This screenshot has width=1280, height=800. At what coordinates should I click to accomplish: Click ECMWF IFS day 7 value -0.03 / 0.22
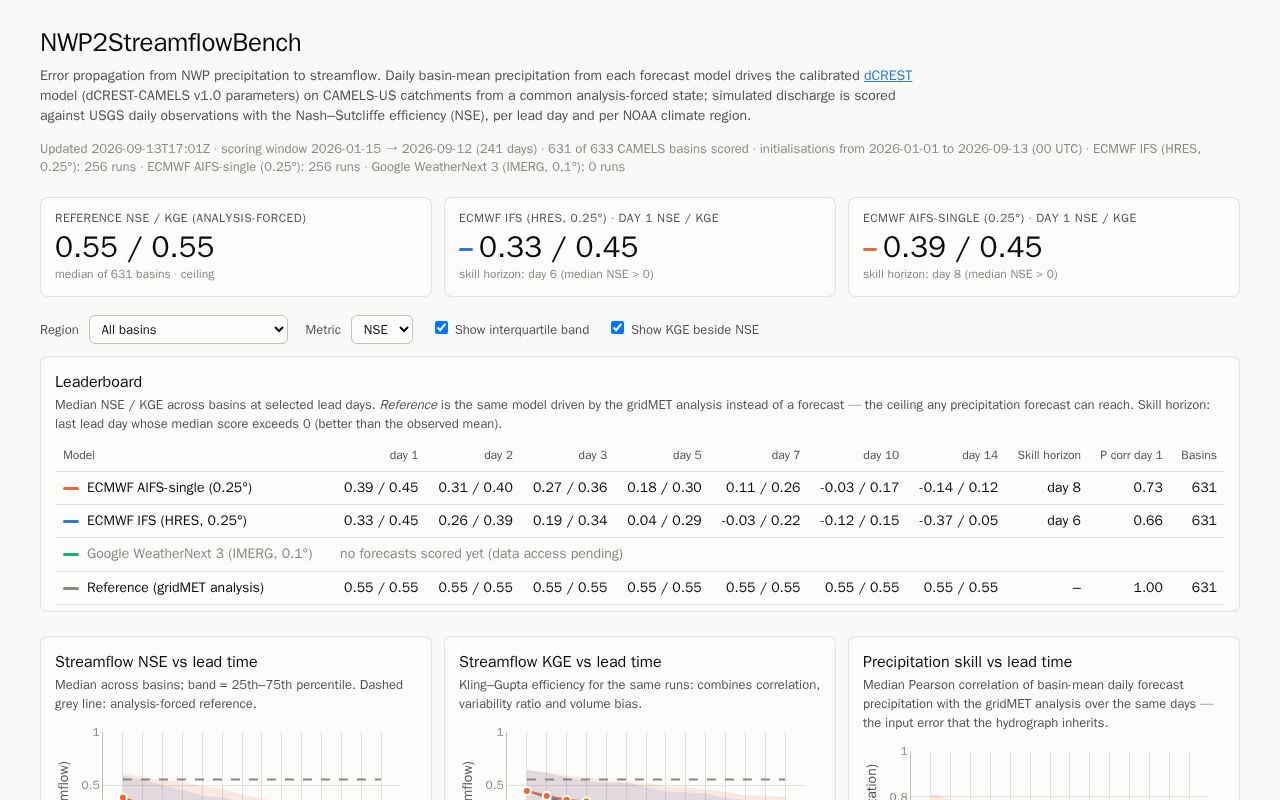click(761, 521)
